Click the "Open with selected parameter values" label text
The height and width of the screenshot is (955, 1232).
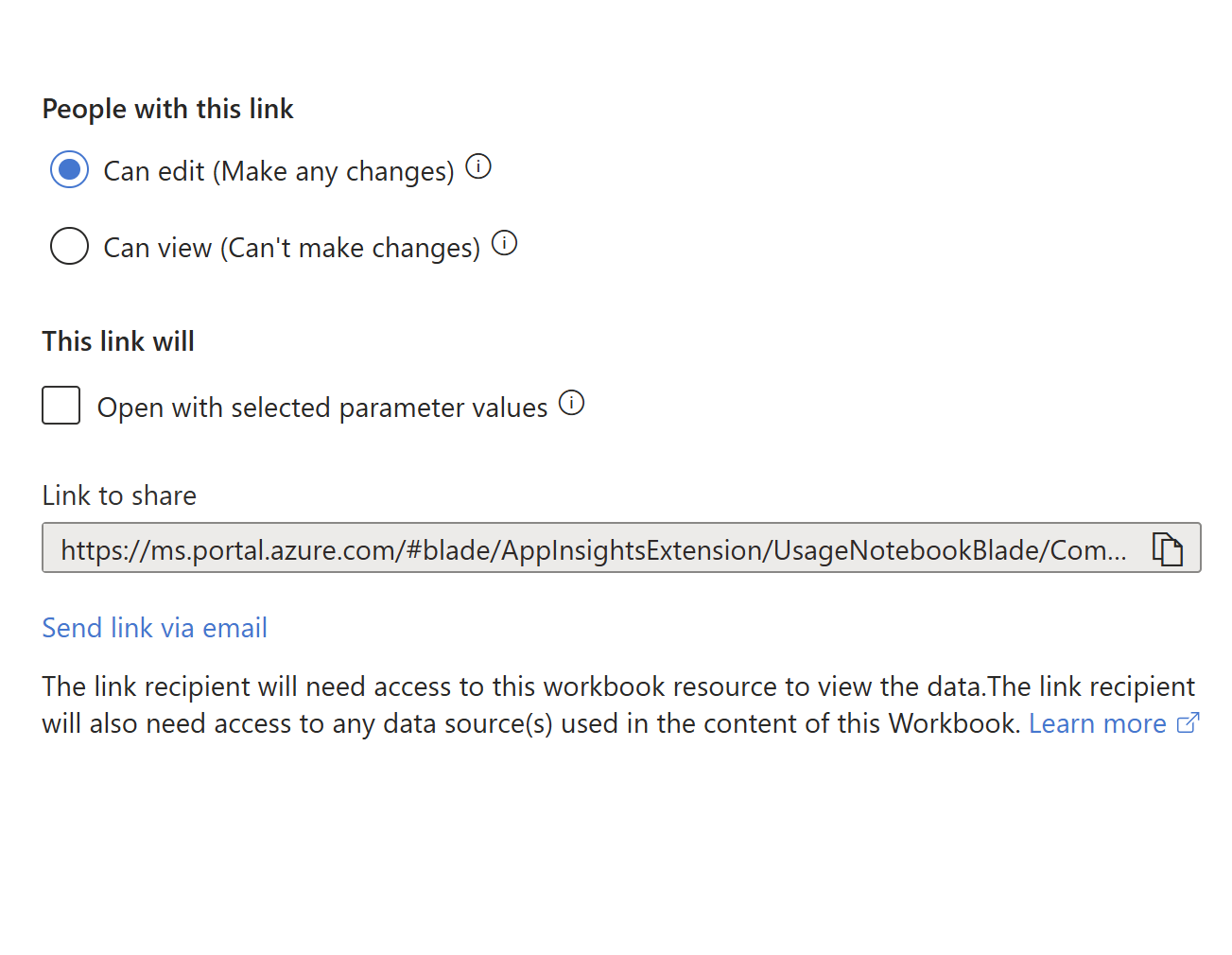[322, 408]
